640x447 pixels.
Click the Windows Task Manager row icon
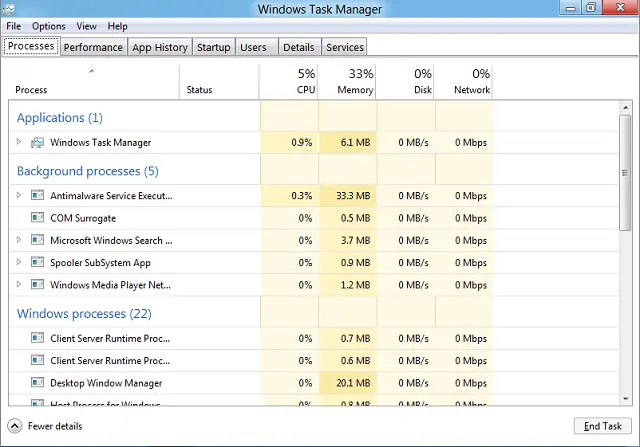click(37, 142)
